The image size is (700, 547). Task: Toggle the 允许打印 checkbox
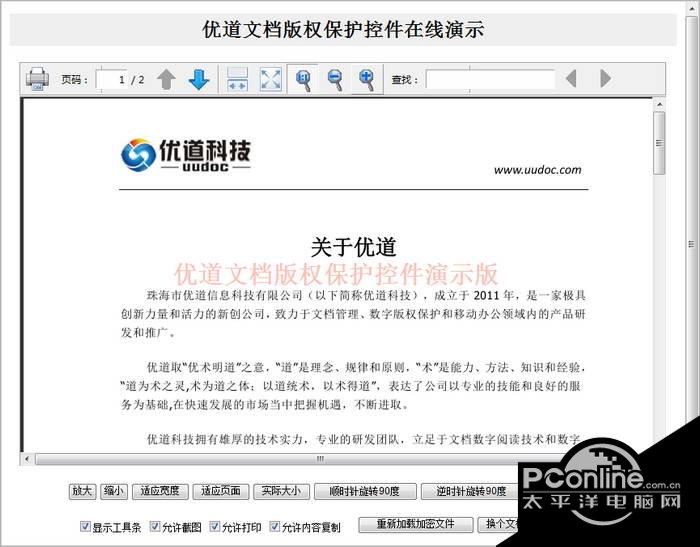215,526
